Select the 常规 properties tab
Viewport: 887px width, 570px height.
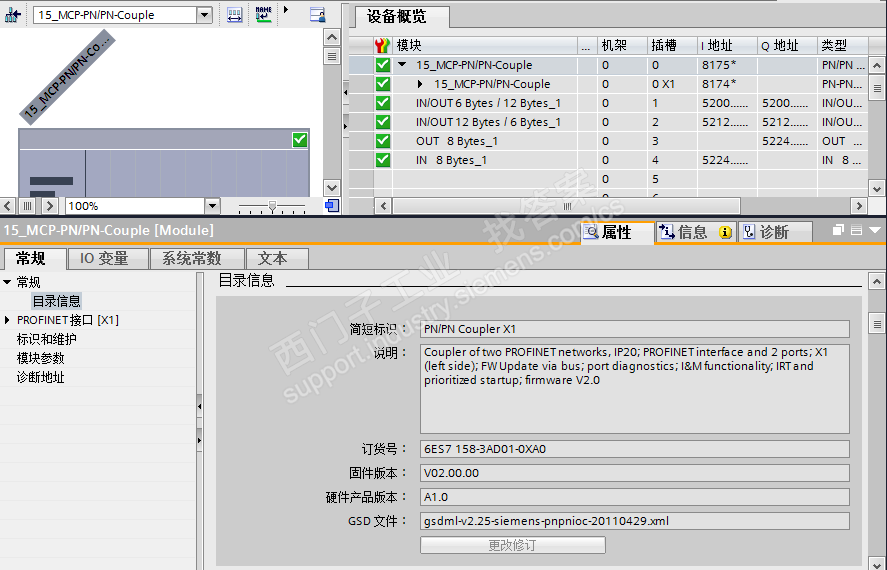[33, 258]
